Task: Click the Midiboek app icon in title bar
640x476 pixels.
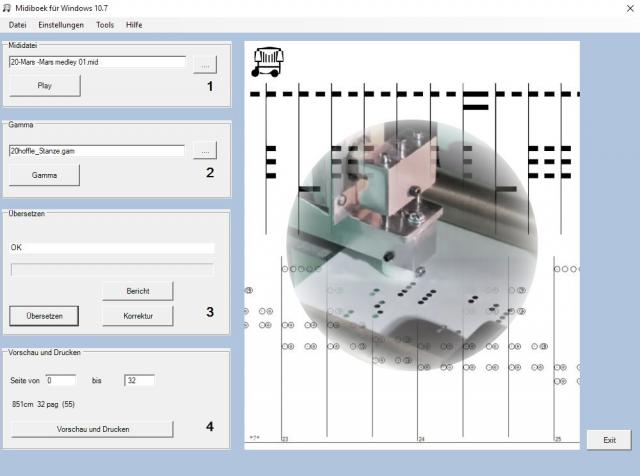Action: pyautogui.click(x=8, y=8)
